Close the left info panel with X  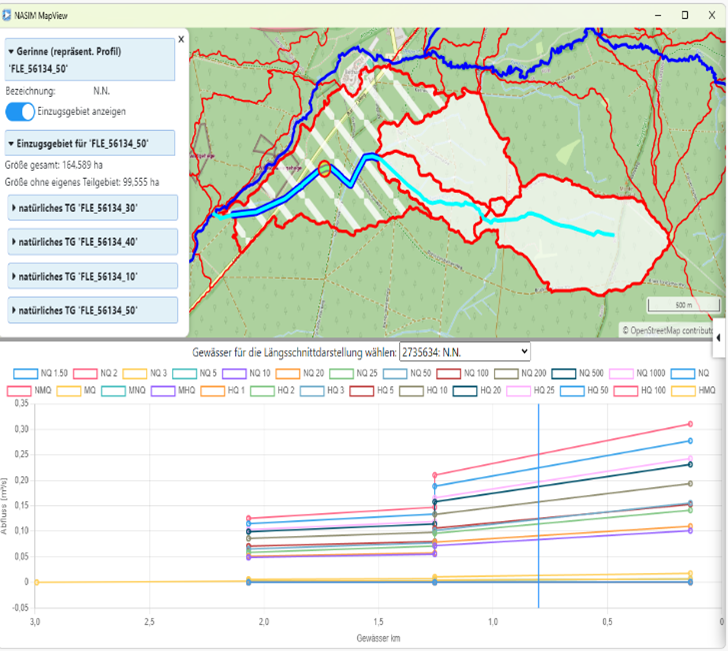[181, 40]
